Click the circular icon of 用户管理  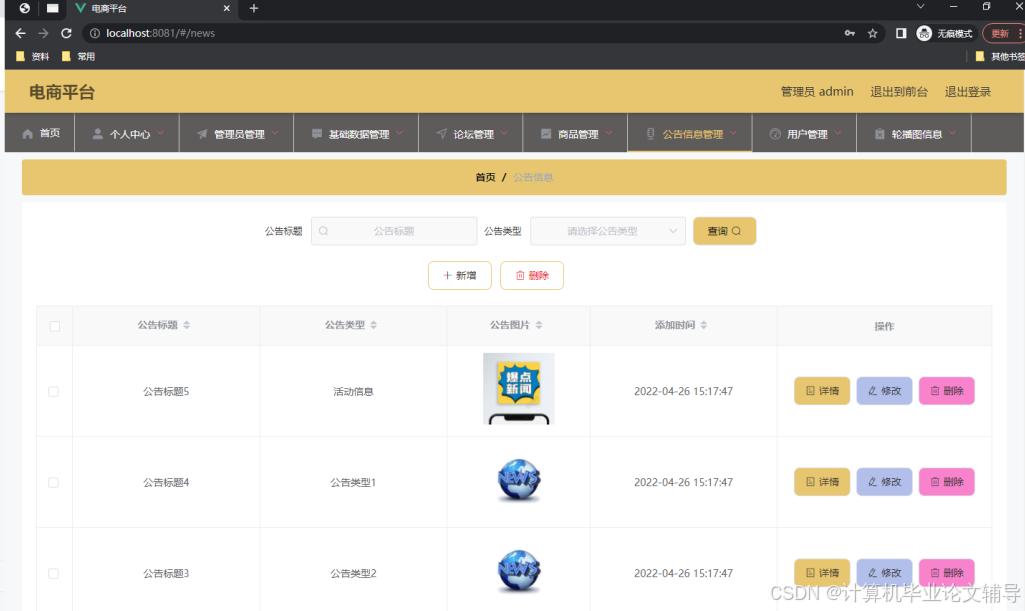(x=775, y=134)
